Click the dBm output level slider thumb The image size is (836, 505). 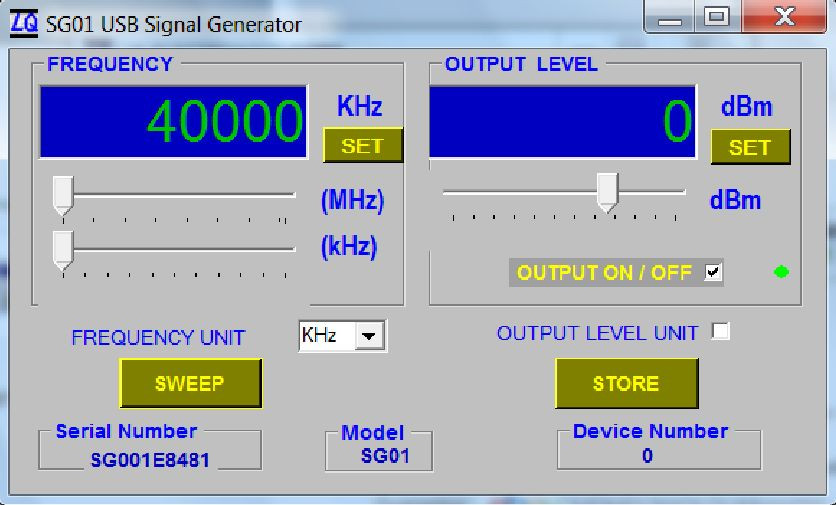tap(607, 193)
